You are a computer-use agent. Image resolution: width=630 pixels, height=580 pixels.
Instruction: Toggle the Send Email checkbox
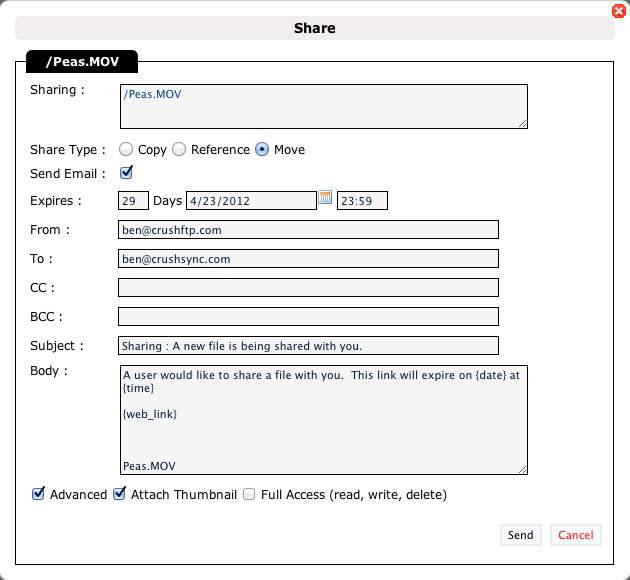point(126,173)
